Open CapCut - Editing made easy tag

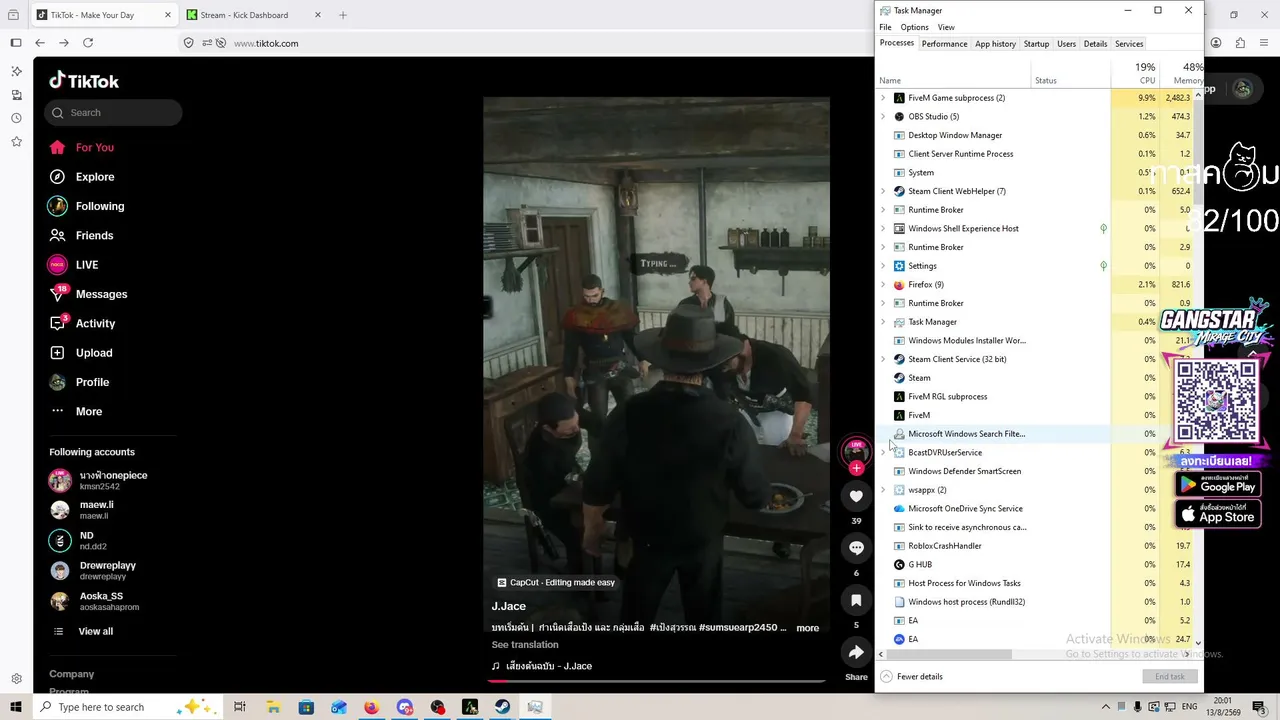click(x=556, y=583)
